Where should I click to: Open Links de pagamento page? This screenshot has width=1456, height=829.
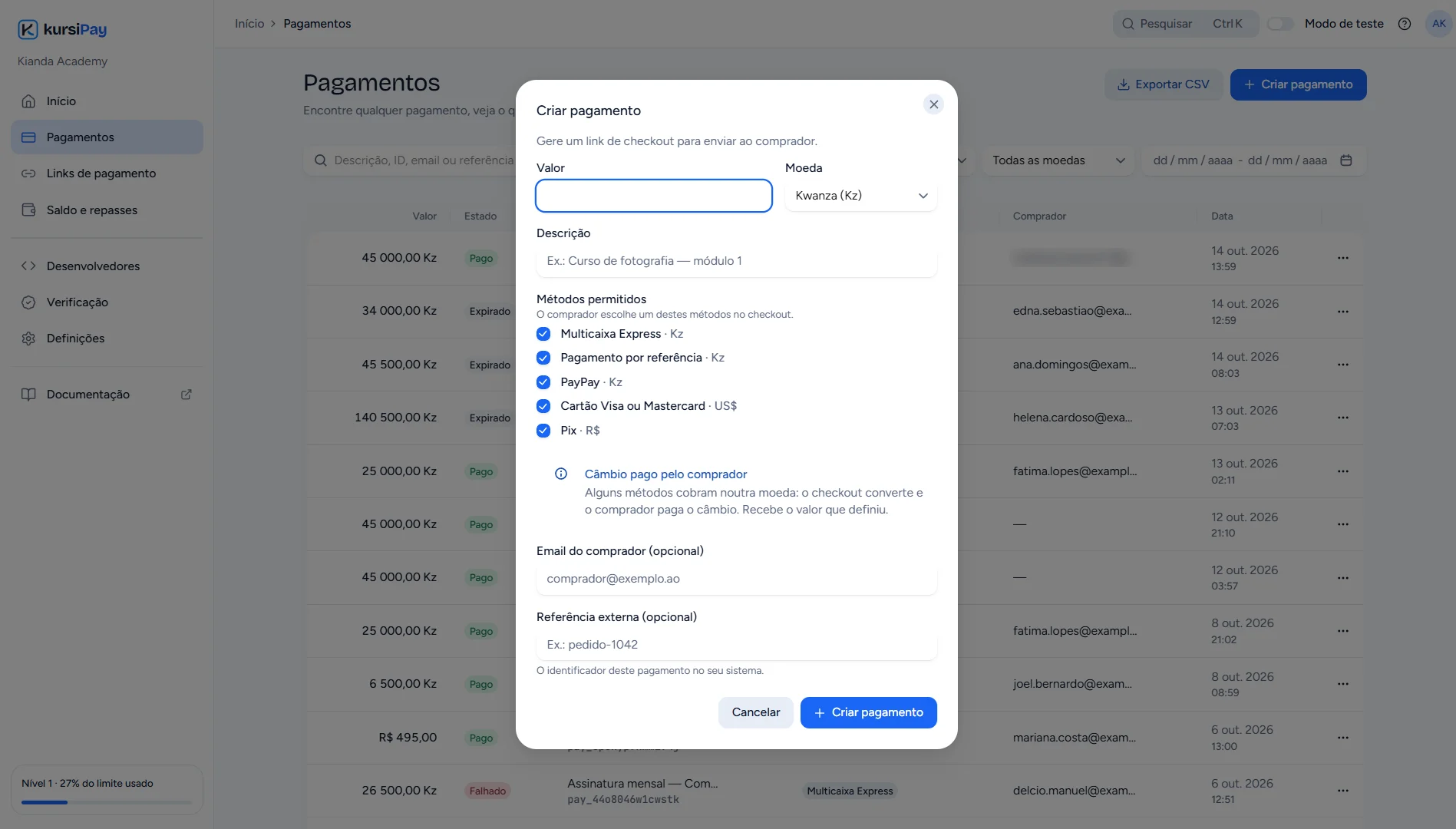point(107,173)
